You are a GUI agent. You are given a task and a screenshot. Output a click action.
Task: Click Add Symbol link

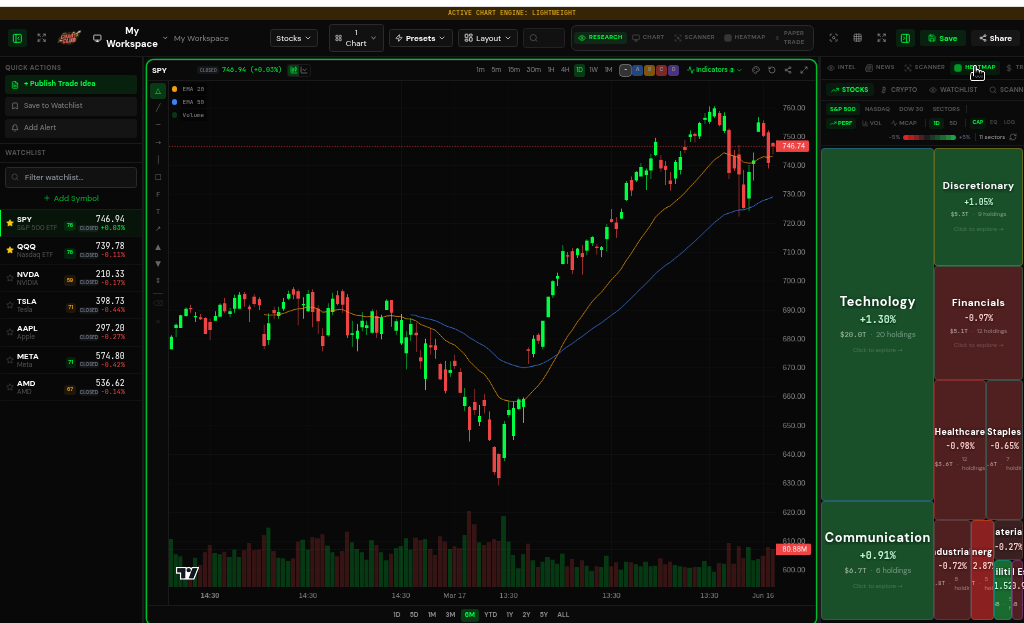(x=71, y=199)
